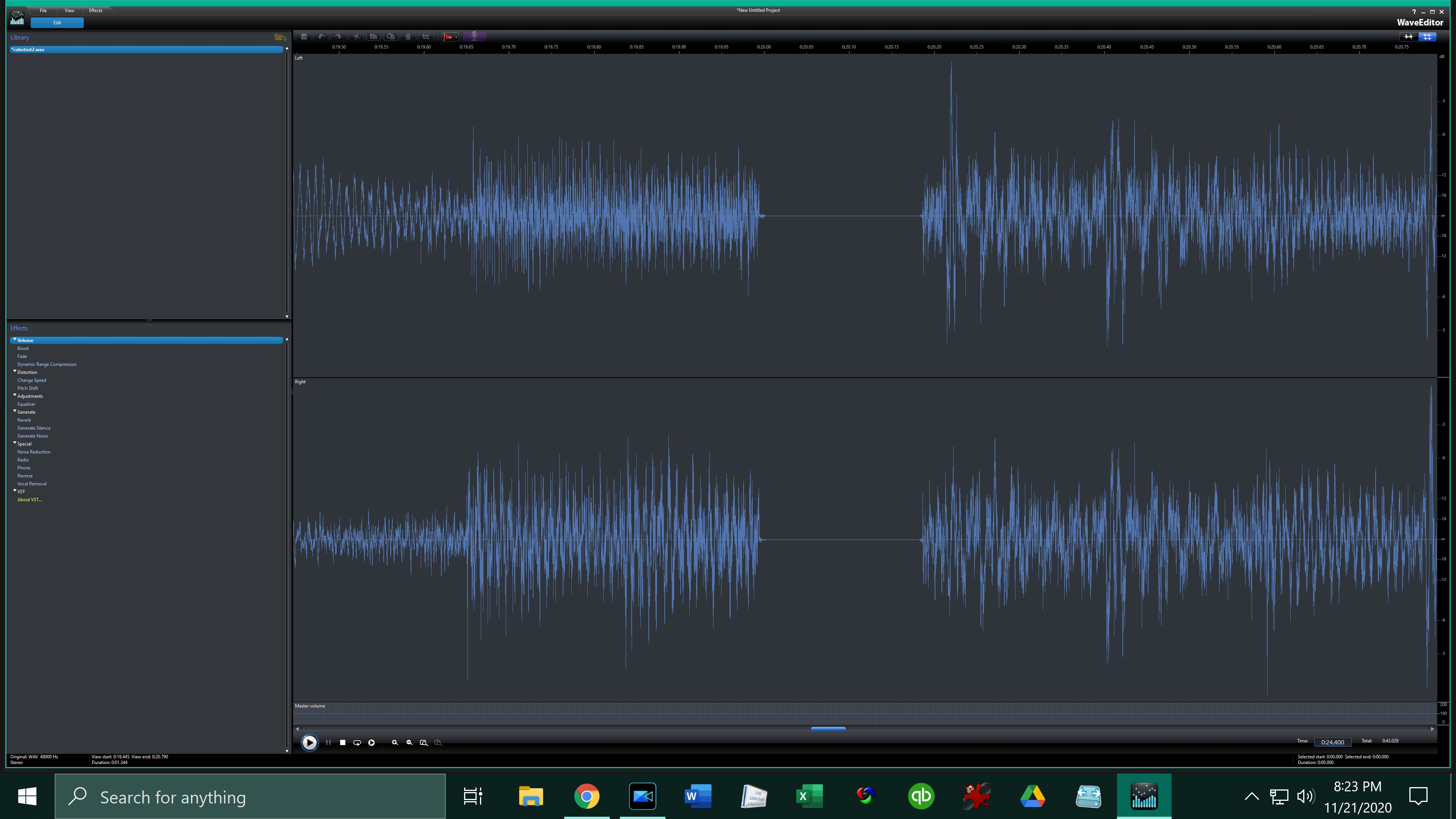Image resolution: width=1456 pixels, height=819 pixels.
Task: Click the Crop tool icon
Action: pyautogui.click(x=425, y=37)
